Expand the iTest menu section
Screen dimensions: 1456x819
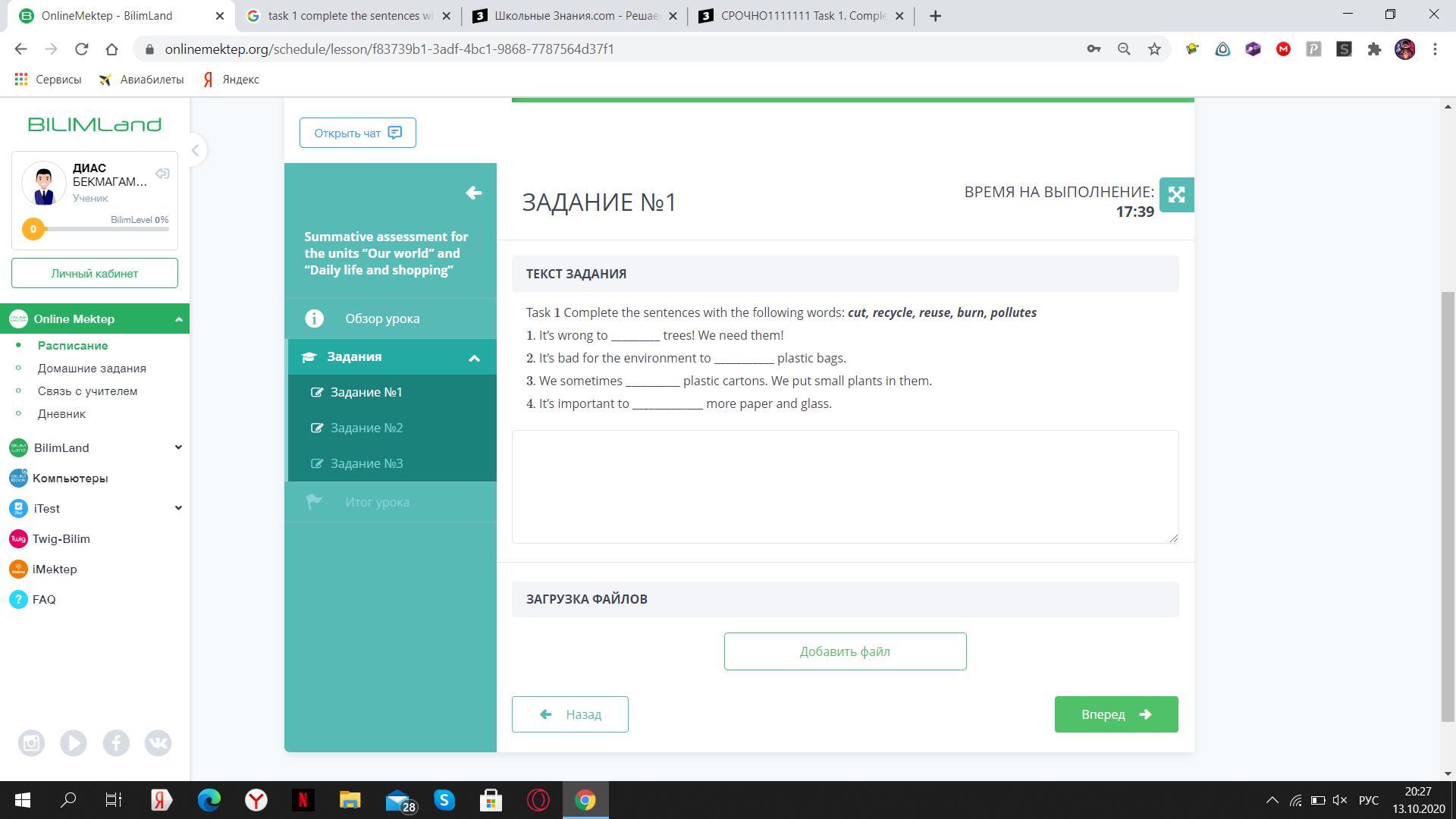pyautogui.click(x=178, y=508)
